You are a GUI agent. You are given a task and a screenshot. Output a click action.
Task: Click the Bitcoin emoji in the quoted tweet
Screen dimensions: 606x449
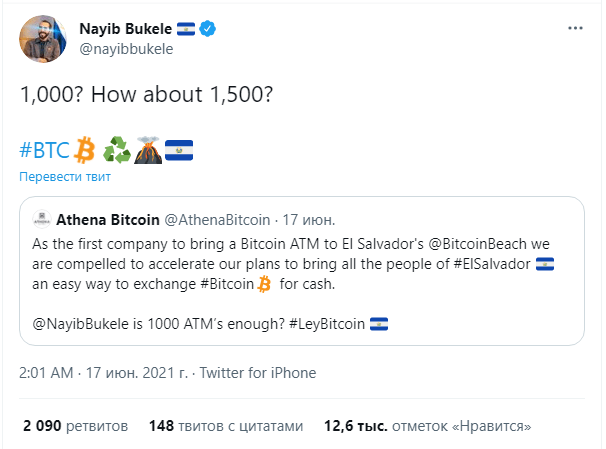(x=264, y=284)
